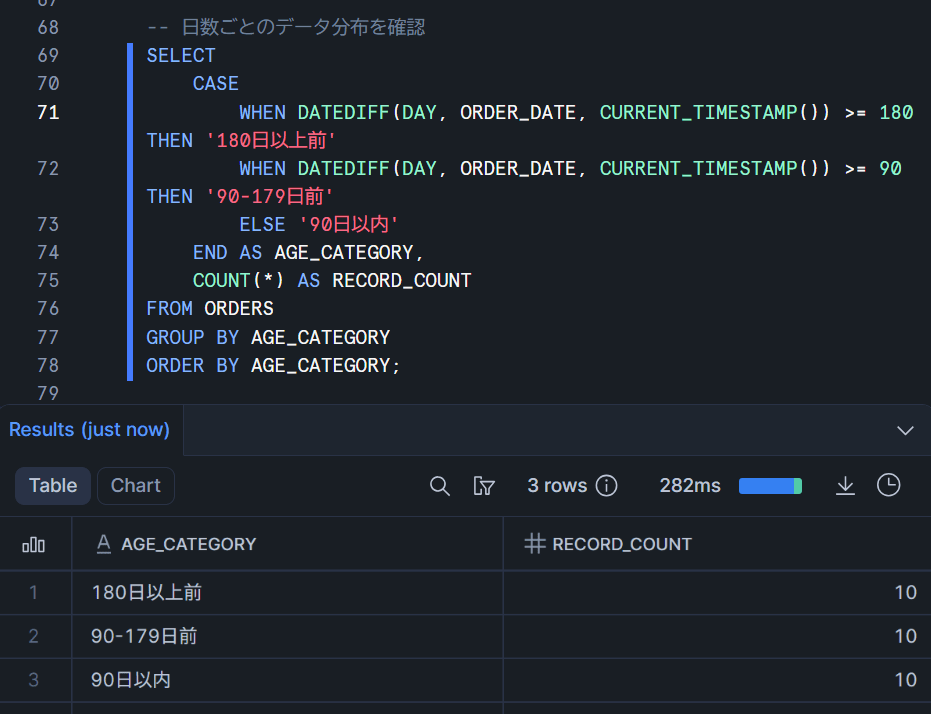Open query history clock icon

[888, 486]
